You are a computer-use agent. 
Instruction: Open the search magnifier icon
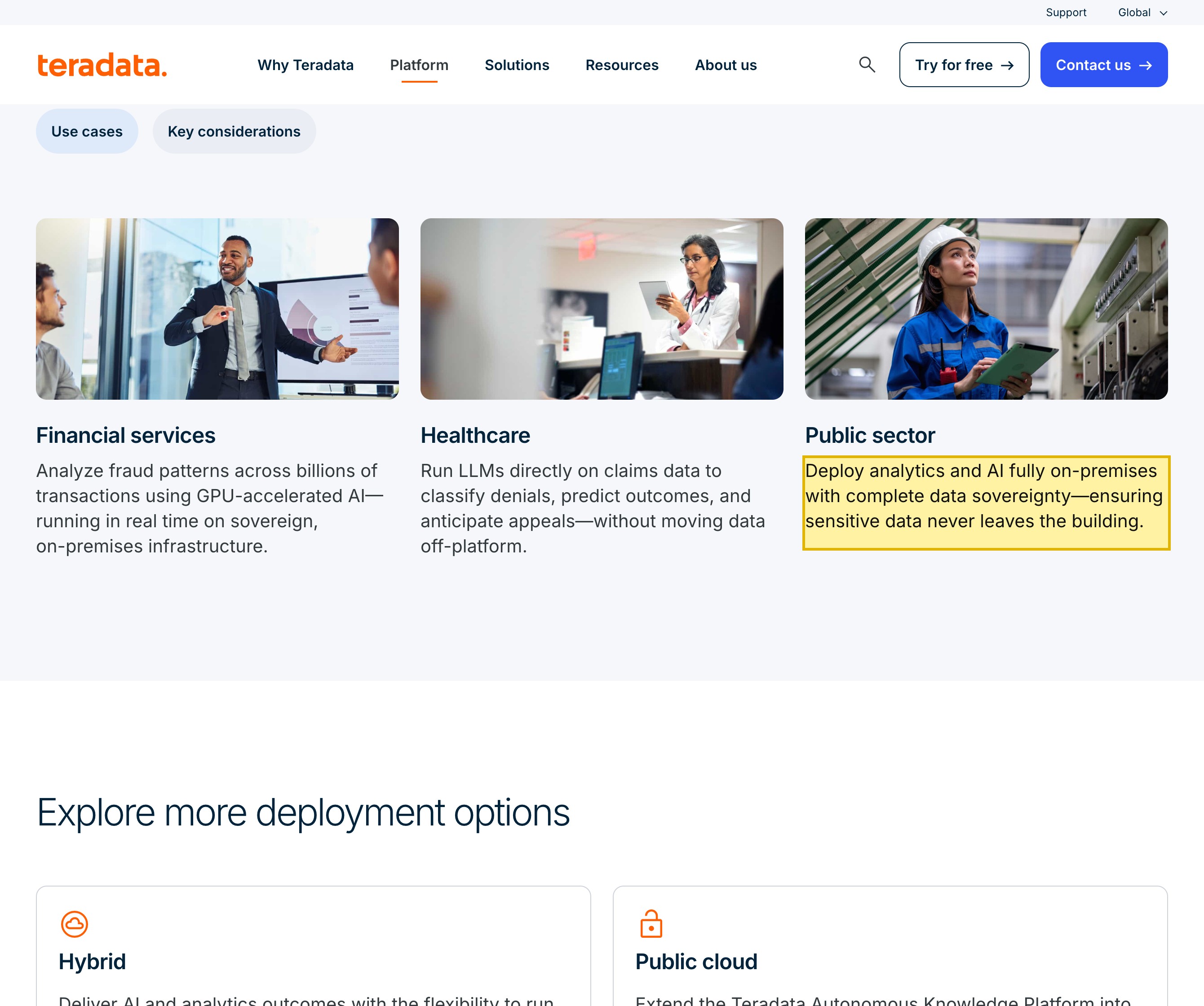(867, 65)
